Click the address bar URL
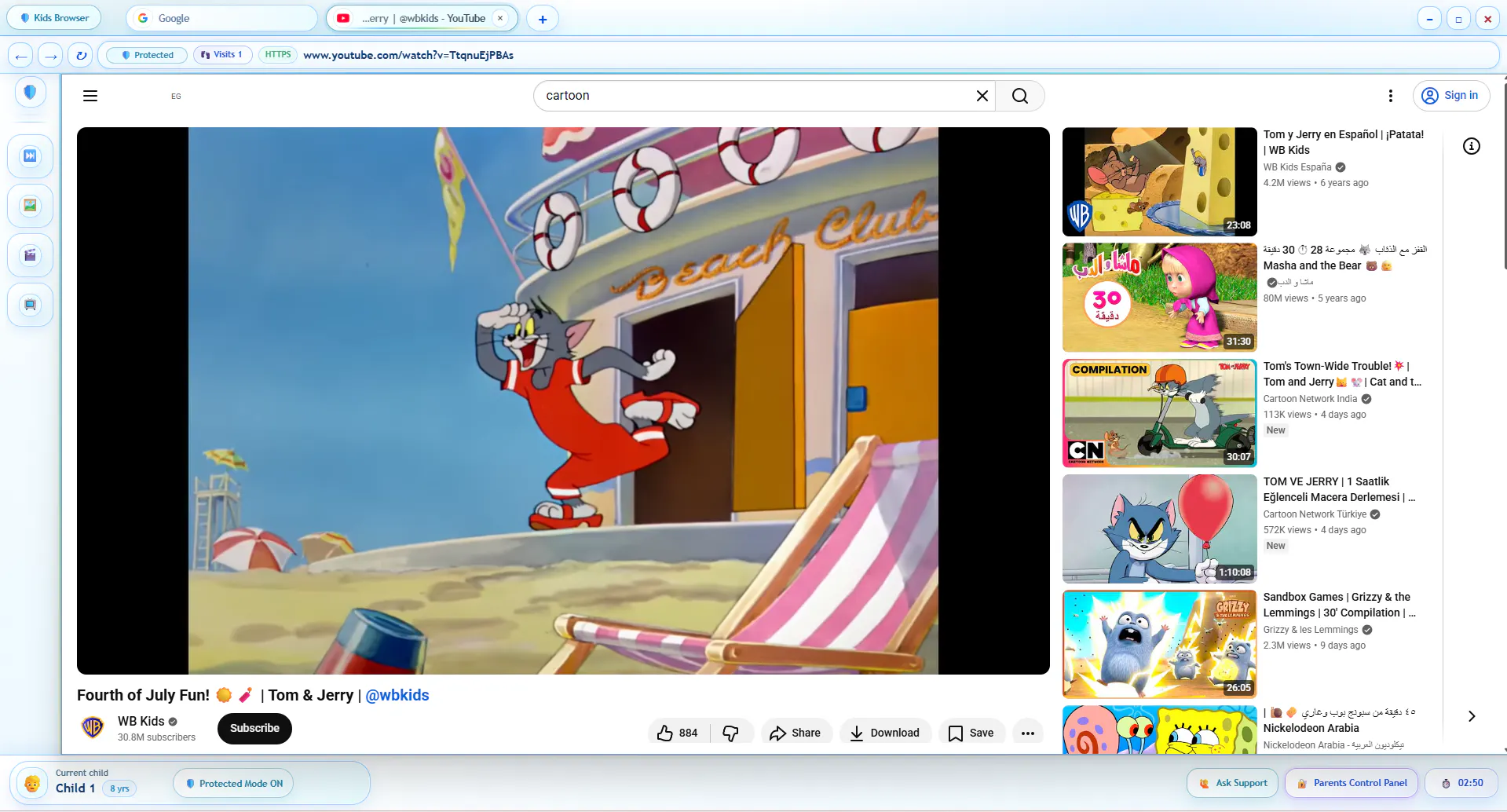 (x=408, y=55)
